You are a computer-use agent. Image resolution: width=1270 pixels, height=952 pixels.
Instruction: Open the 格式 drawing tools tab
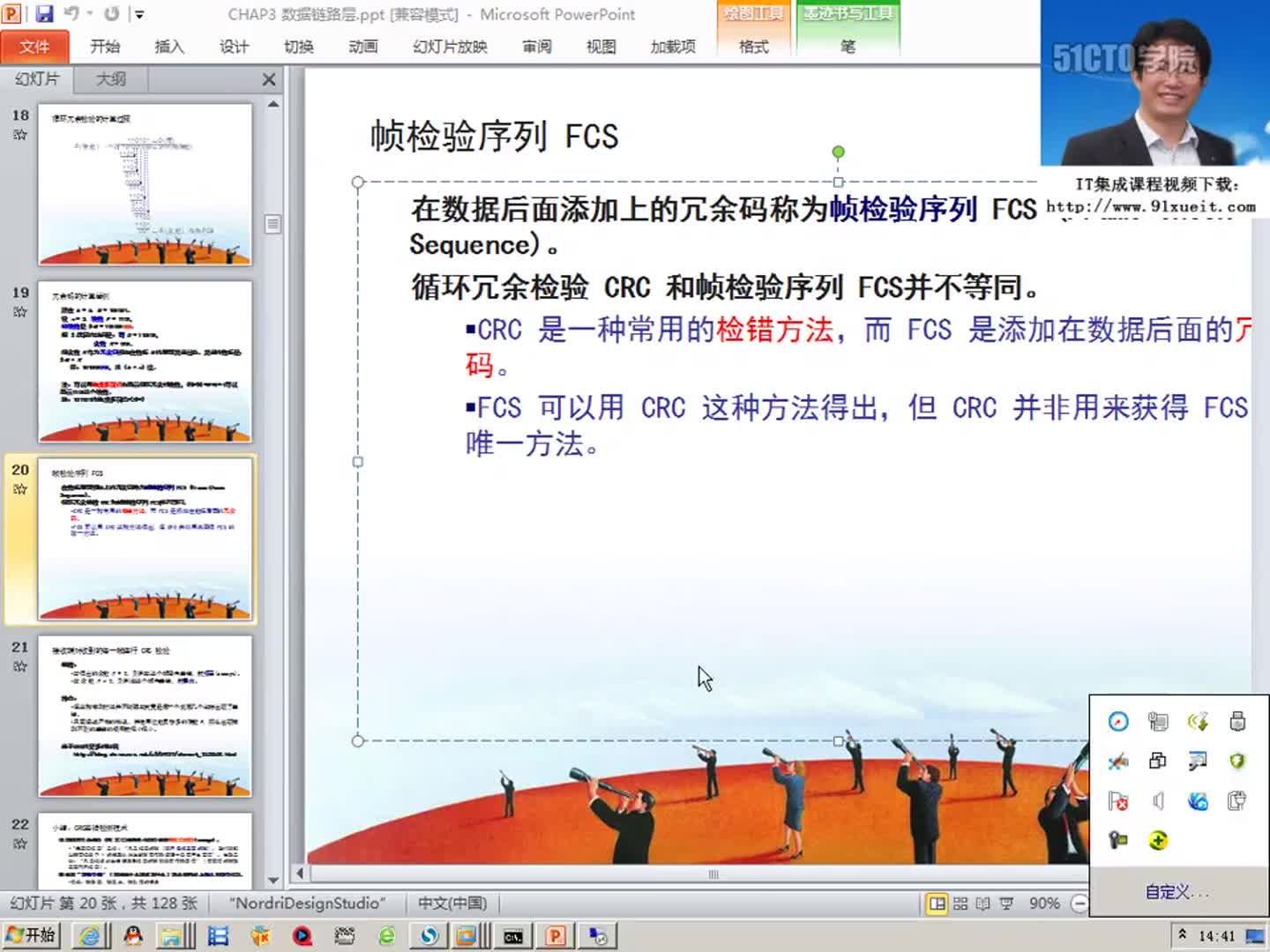(754, 47)
